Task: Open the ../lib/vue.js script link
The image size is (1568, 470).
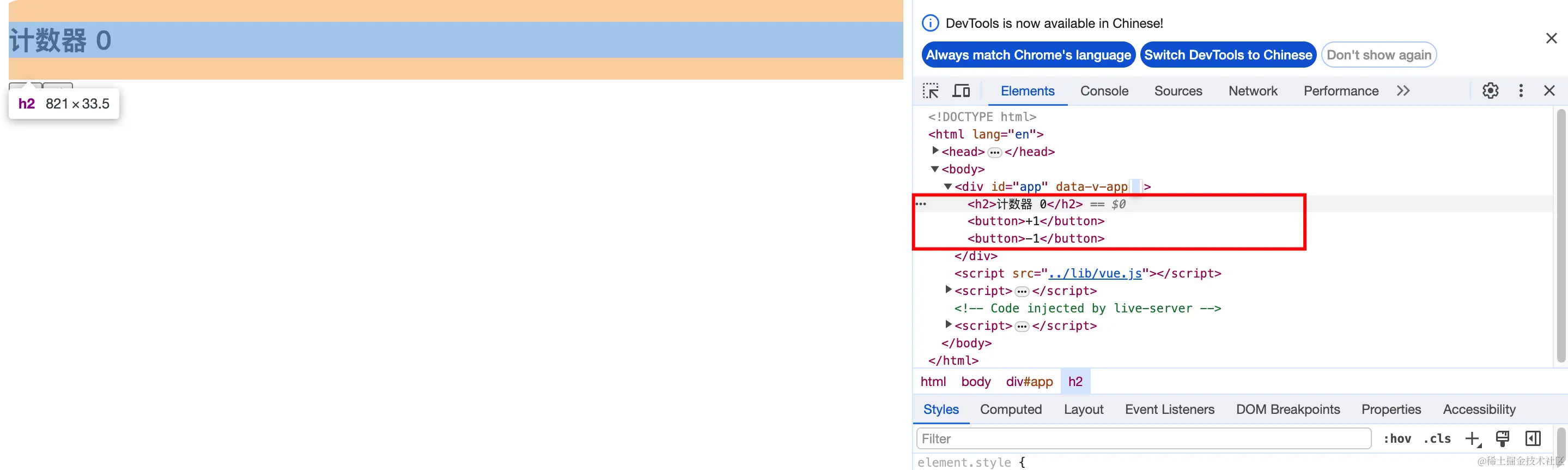Action: click(1095, 273)
